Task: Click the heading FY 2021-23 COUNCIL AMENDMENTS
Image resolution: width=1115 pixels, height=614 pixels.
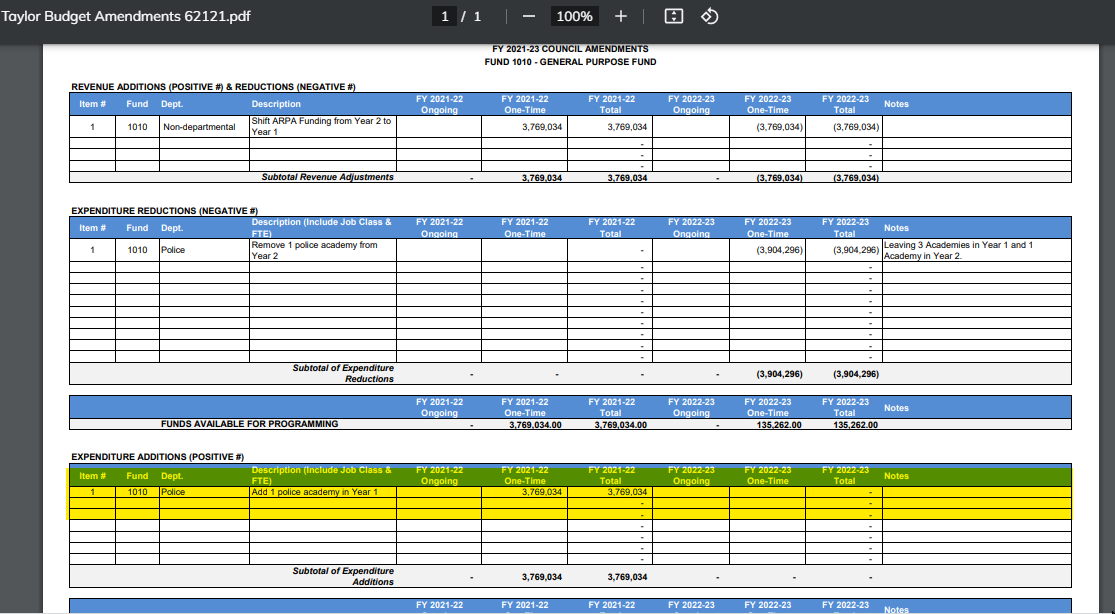Action: pyautogui.click(x=570, y=49)
